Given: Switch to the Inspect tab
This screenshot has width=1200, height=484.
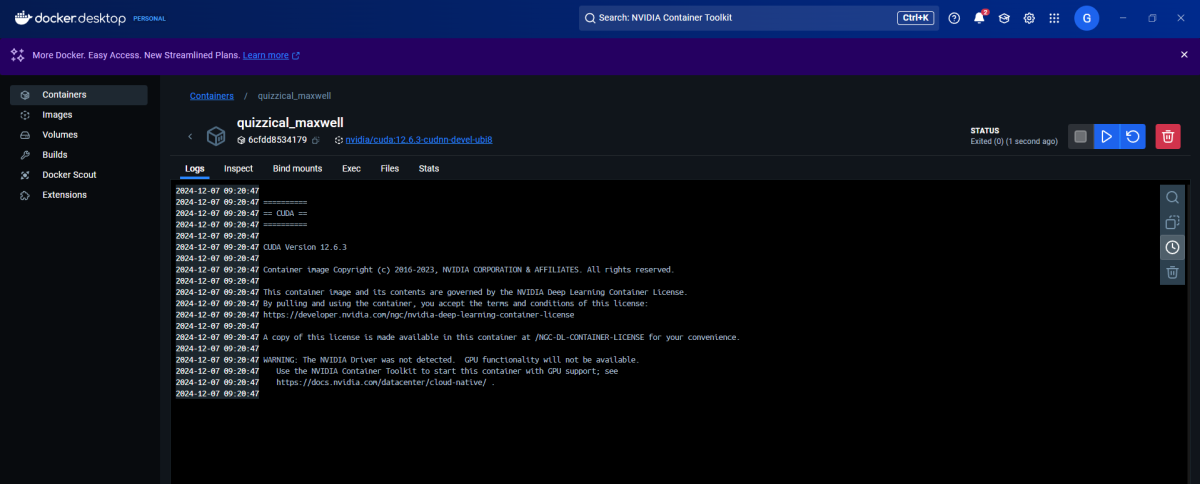Looking at the screenshot, I should (238, 169).
